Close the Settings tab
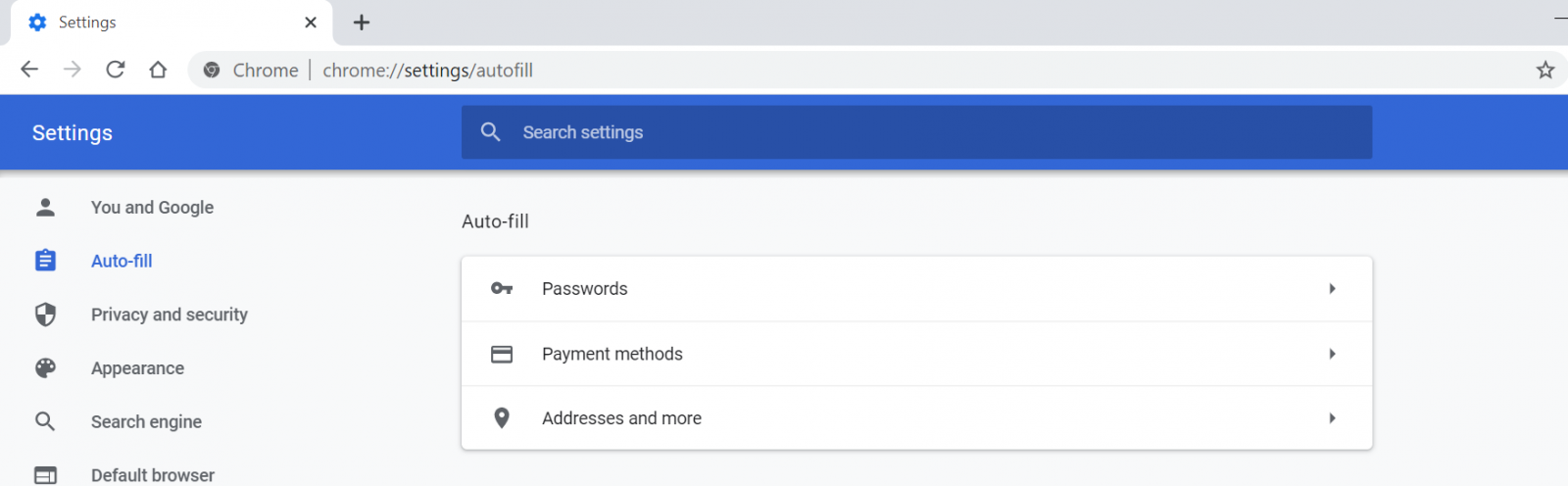 pyautogui.click(x=311, y=23)
